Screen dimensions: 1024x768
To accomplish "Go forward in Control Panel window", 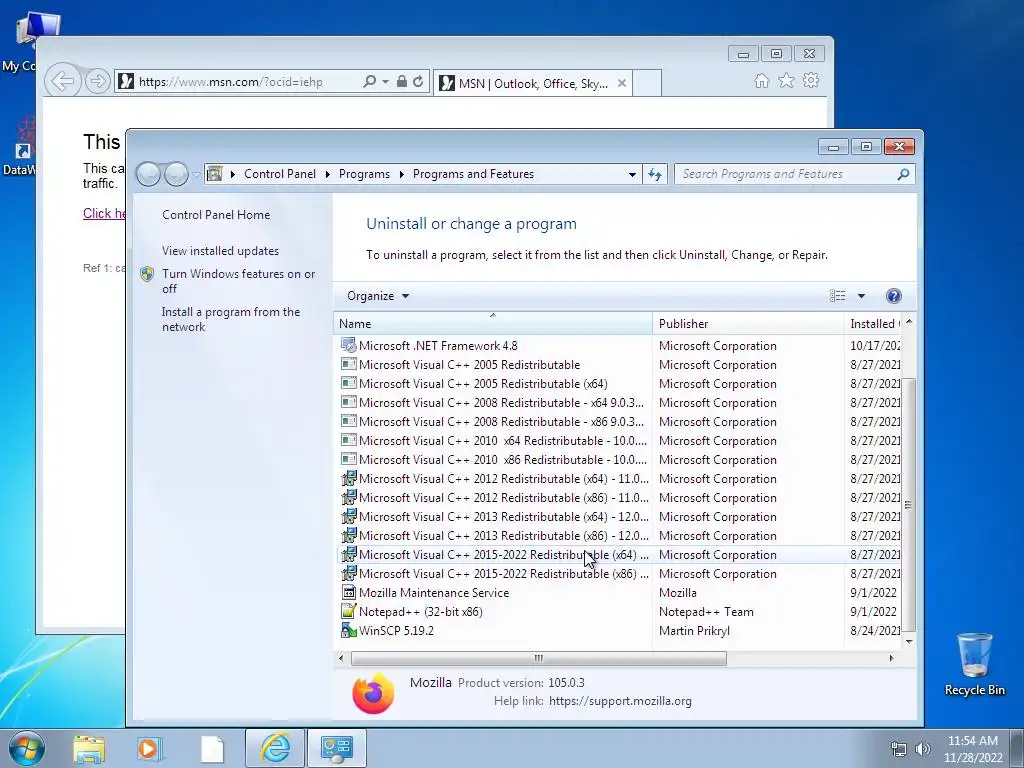I will 176,174.
